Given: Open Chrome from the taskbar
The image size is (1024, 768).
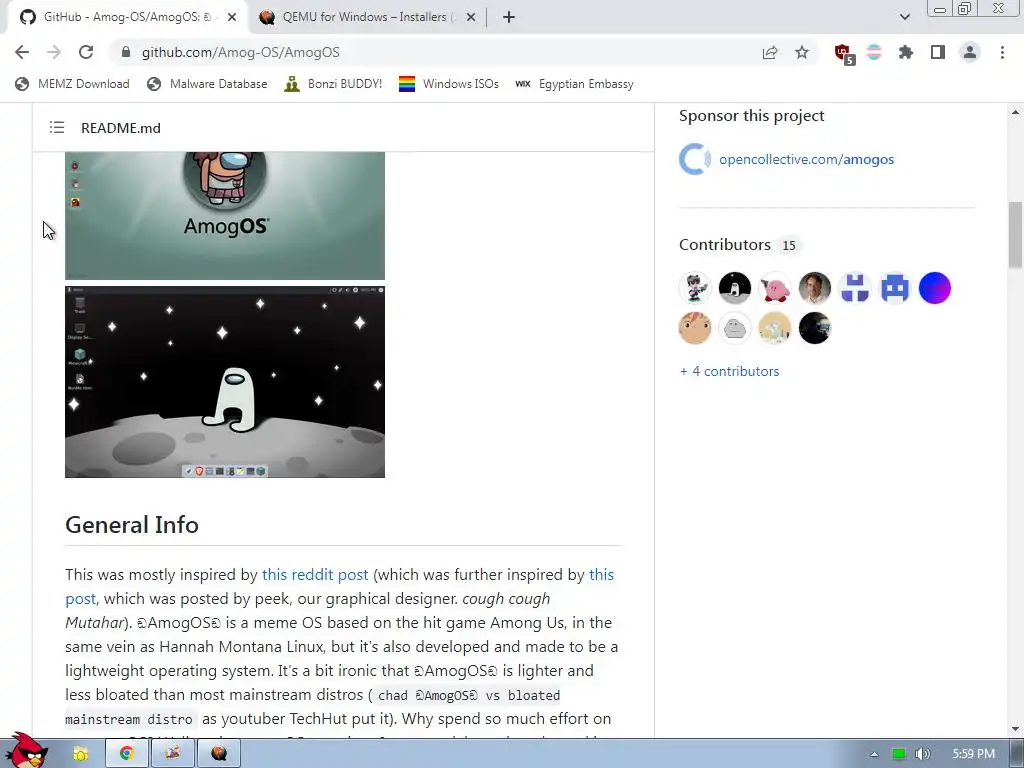Looking at the screenshot, I should coord(126,754).
